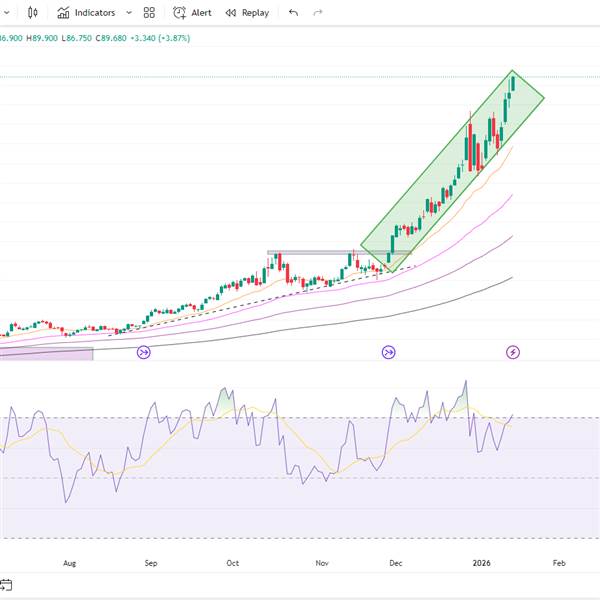
Task: Select the purple shaded rectangle near August
Action: pos(46,354)
